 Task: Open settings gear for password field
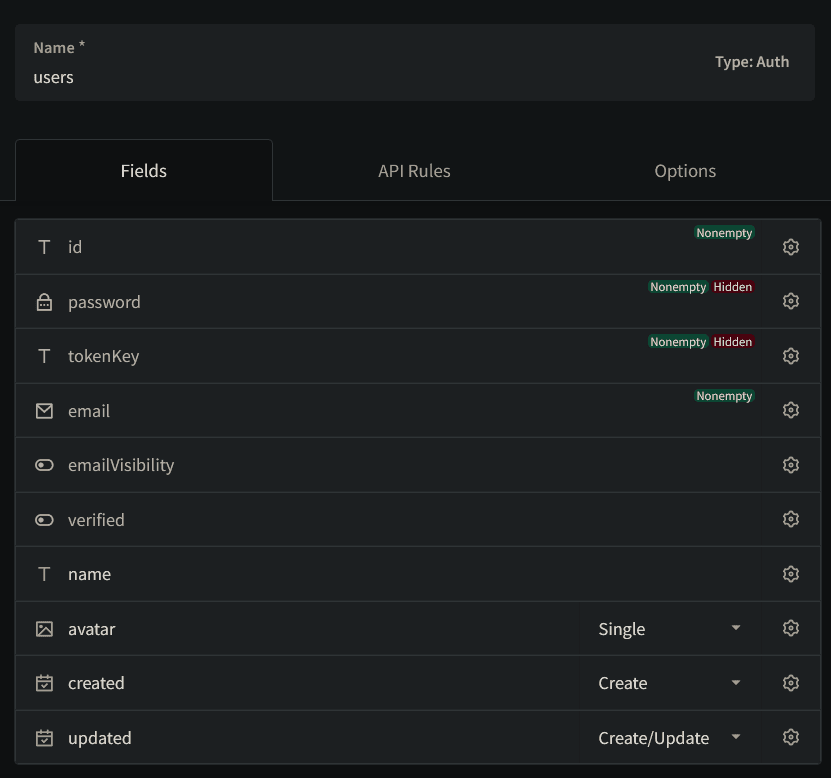click(x=790, y=301)
